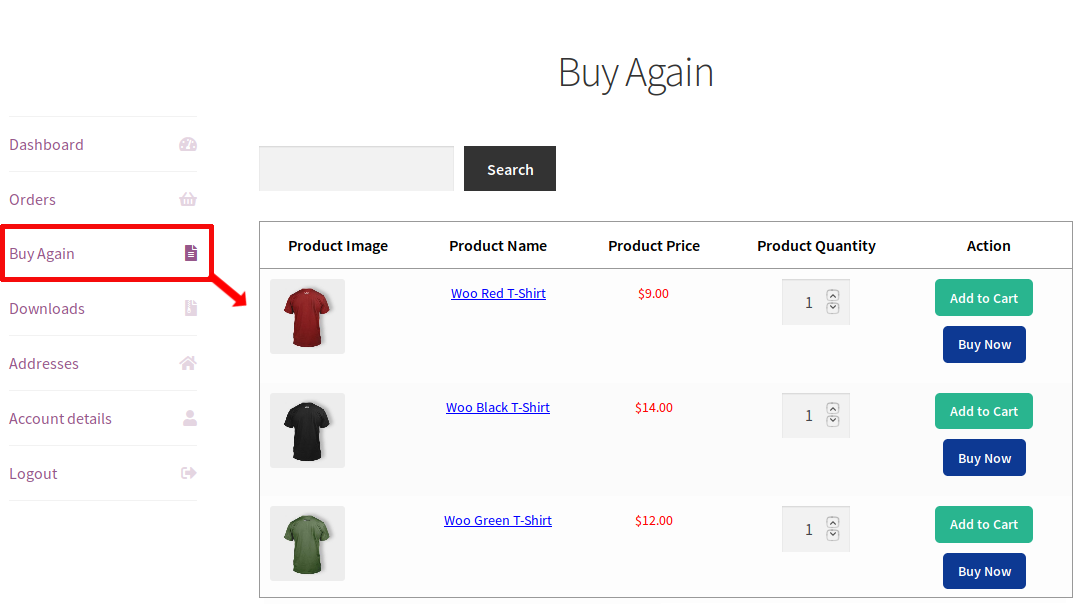
Task: Click the Downloads file icon
Action: coord(189,308)
